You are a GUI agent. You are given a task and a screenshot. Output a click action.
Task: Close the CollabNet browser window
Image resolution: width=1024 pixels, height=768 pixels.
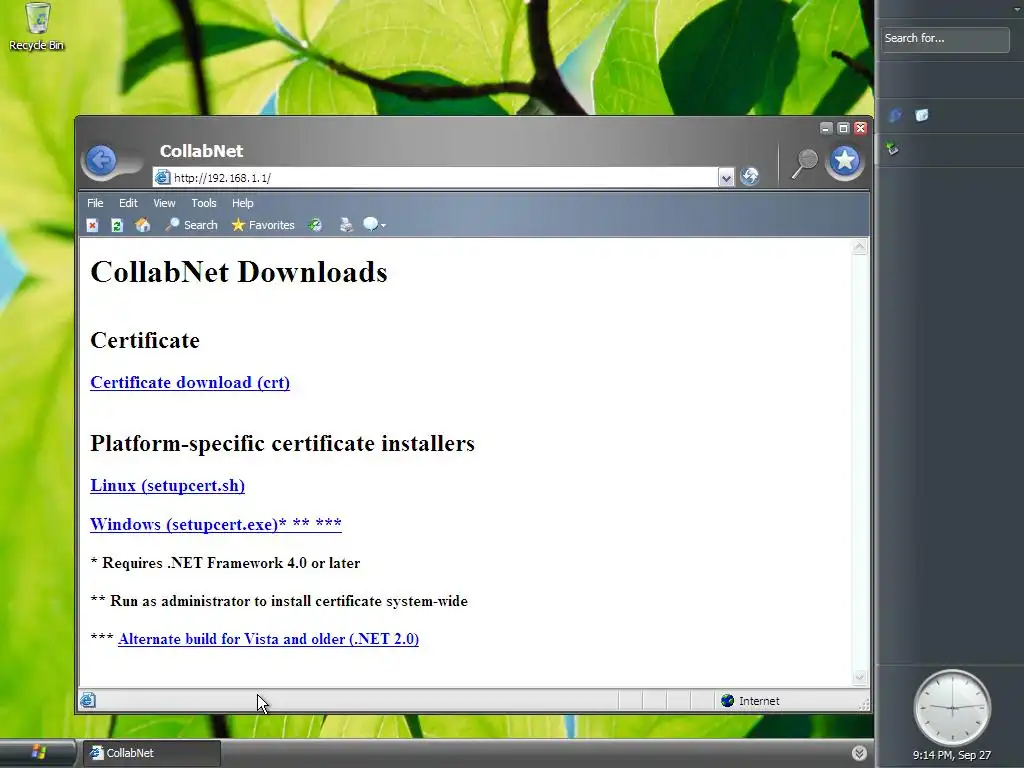860,128
